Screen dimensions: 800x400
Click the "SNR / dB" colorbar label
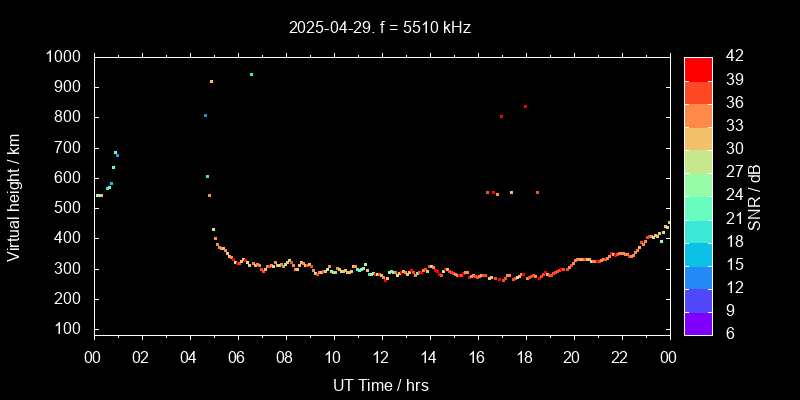(755, 195)
